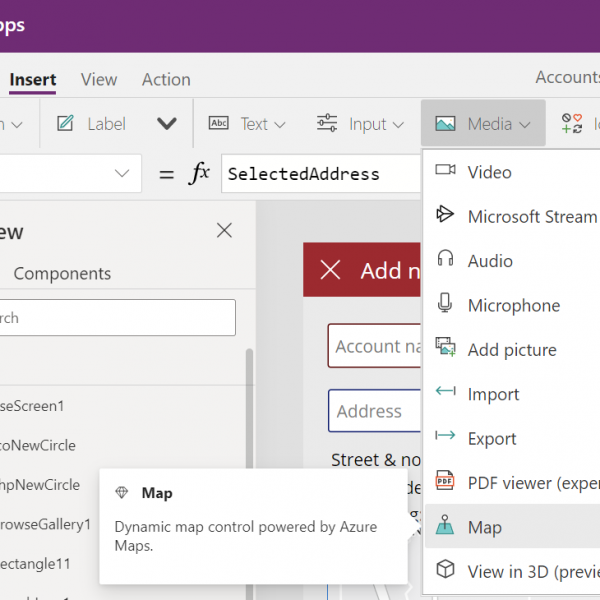Open the Insert ribbon tab

pyautogui.click(x=33, y=80)
